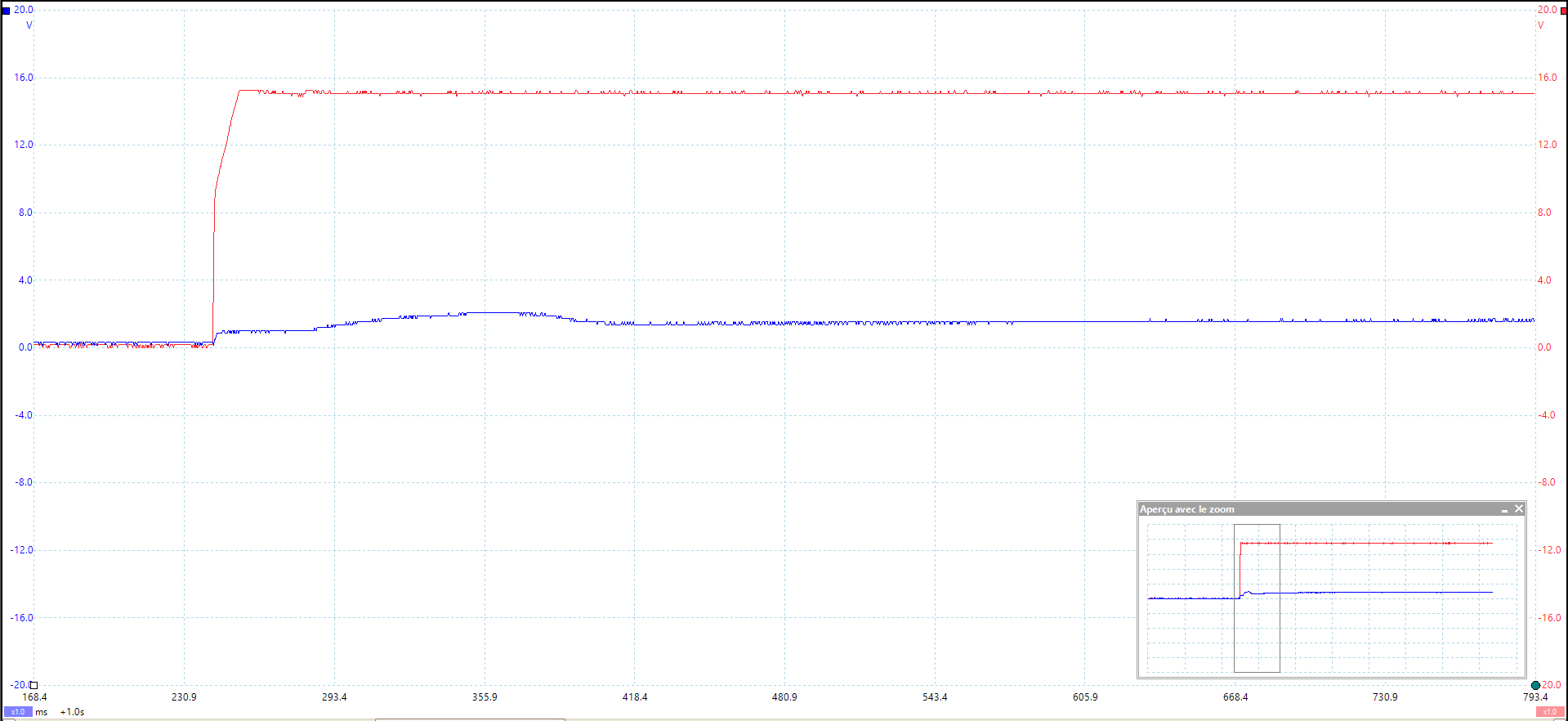The height and width of the screenshot is (721, 1568).
Task: Click the blue -12.0 voltage axis label
Action: pyautogui.click(x=22, y=550)
